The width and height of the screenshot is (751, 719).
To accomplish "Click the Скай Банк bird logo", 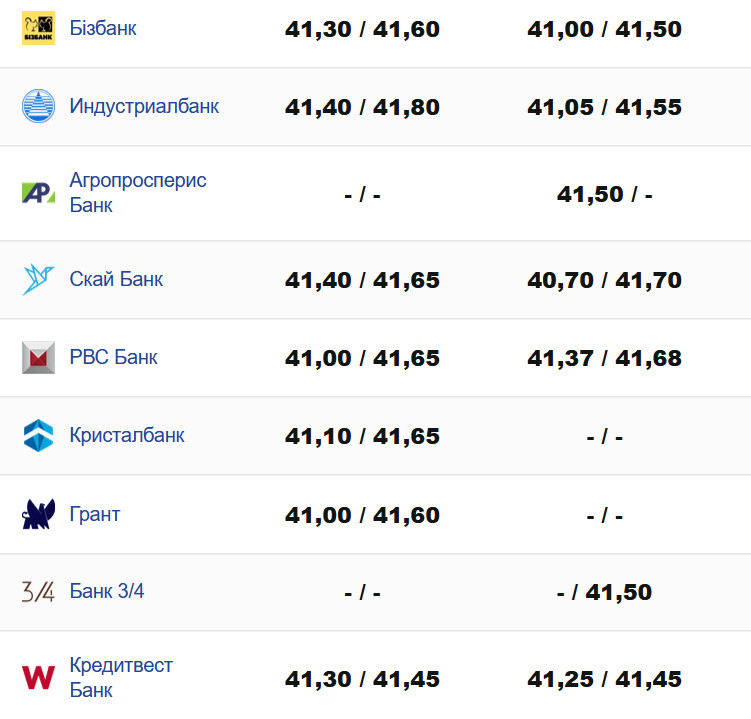I will tap(38, 279).
